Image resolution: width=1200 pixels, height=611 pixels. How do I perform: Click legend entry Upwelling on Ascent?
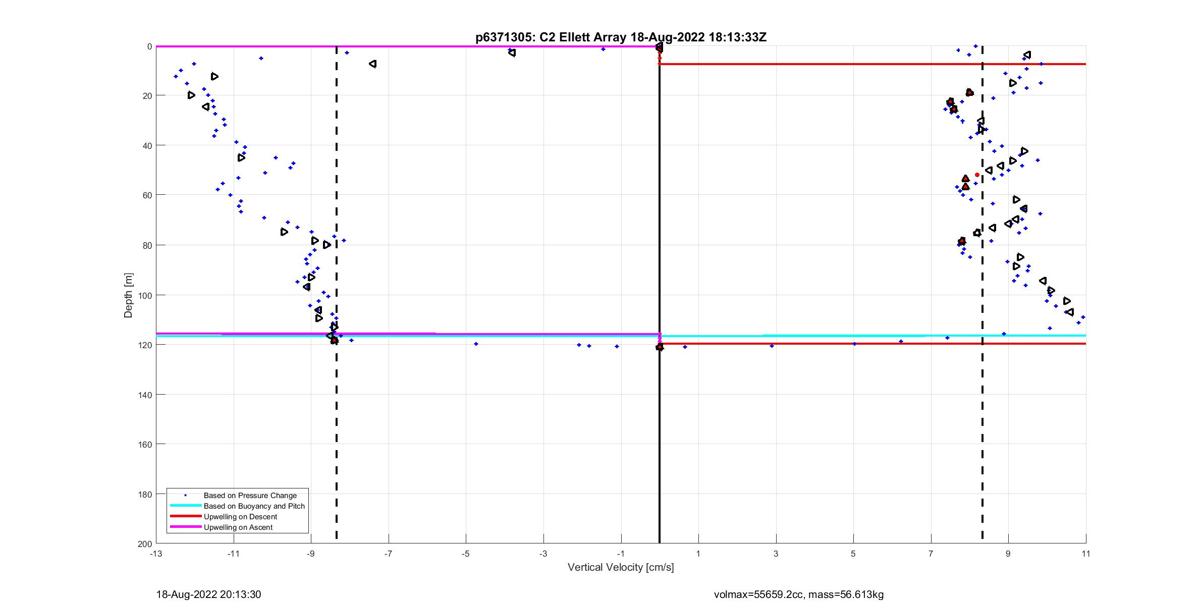238,527
